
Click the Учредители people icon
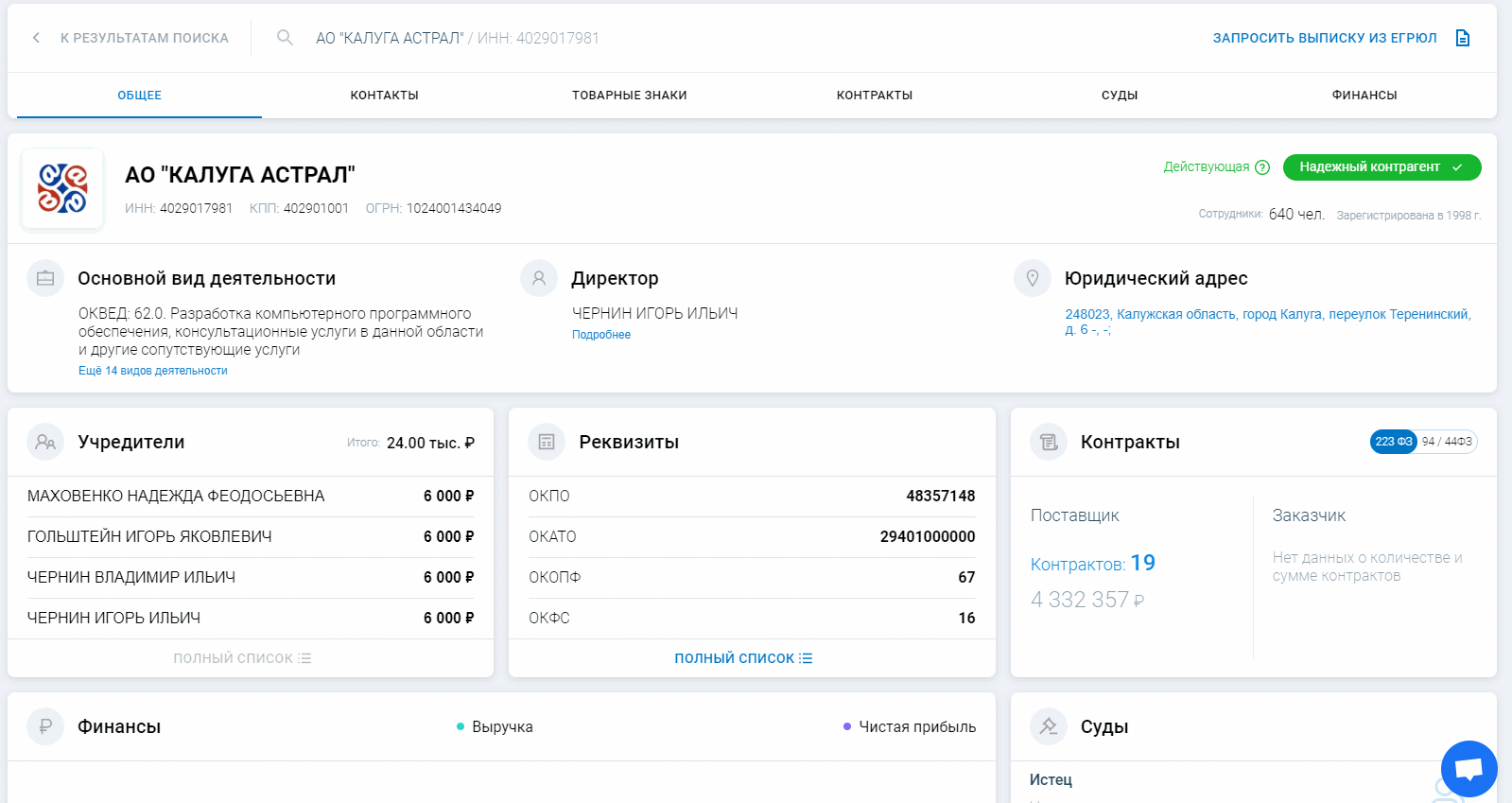(45, 442)
